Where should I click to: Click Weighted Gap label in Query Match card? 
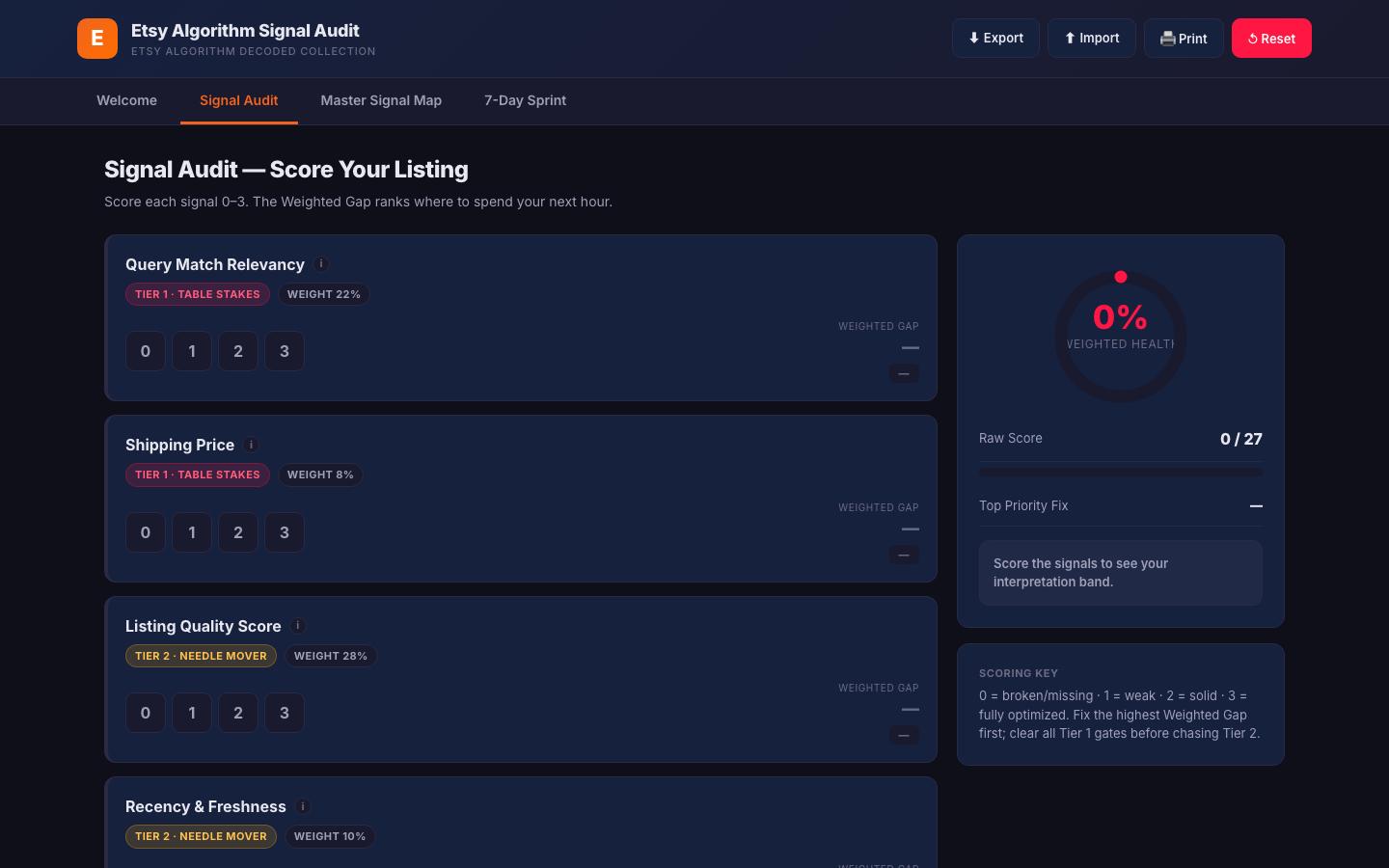(x=879, y=326)
